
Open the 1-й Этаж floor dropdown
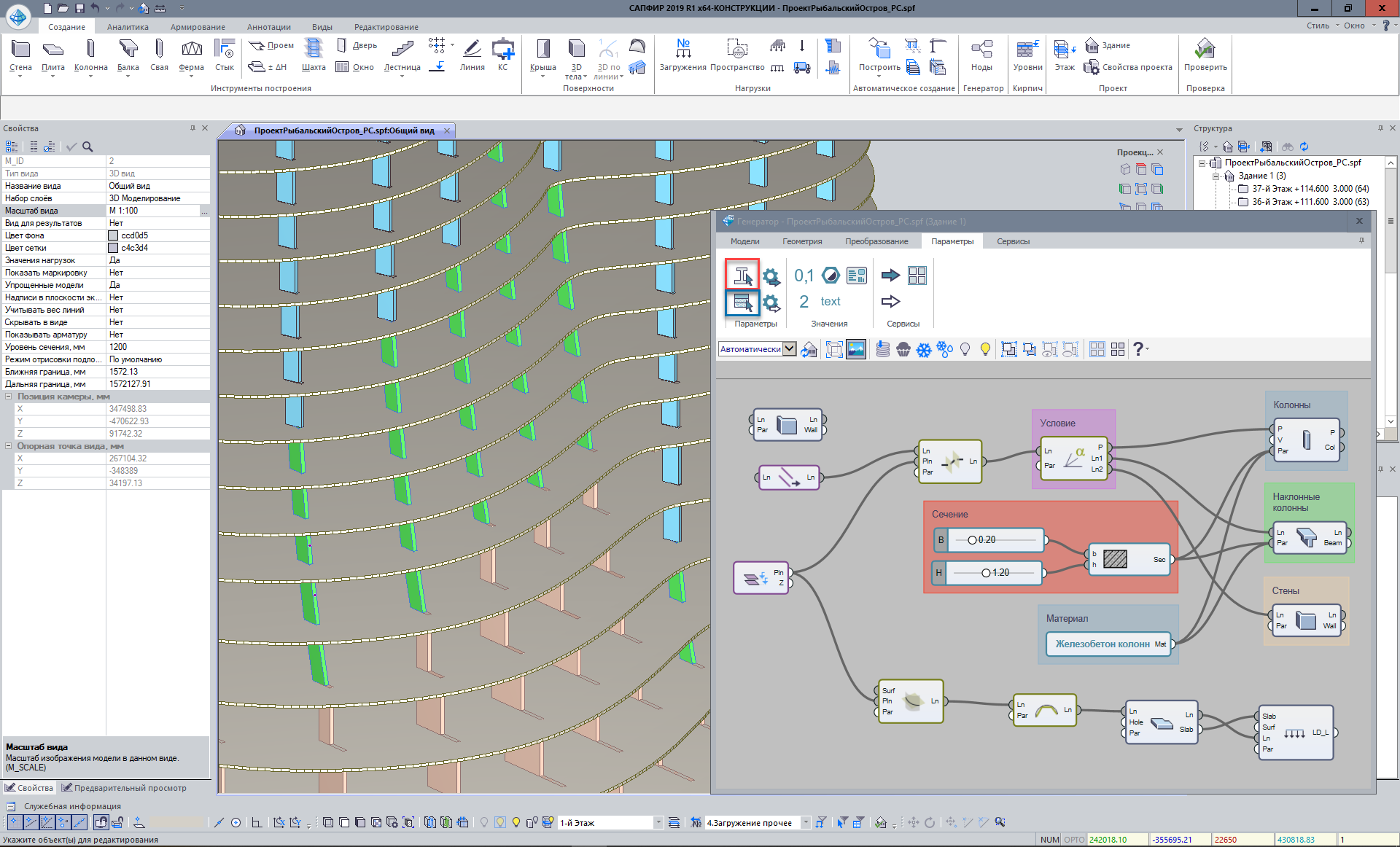[x=658, y=823]
